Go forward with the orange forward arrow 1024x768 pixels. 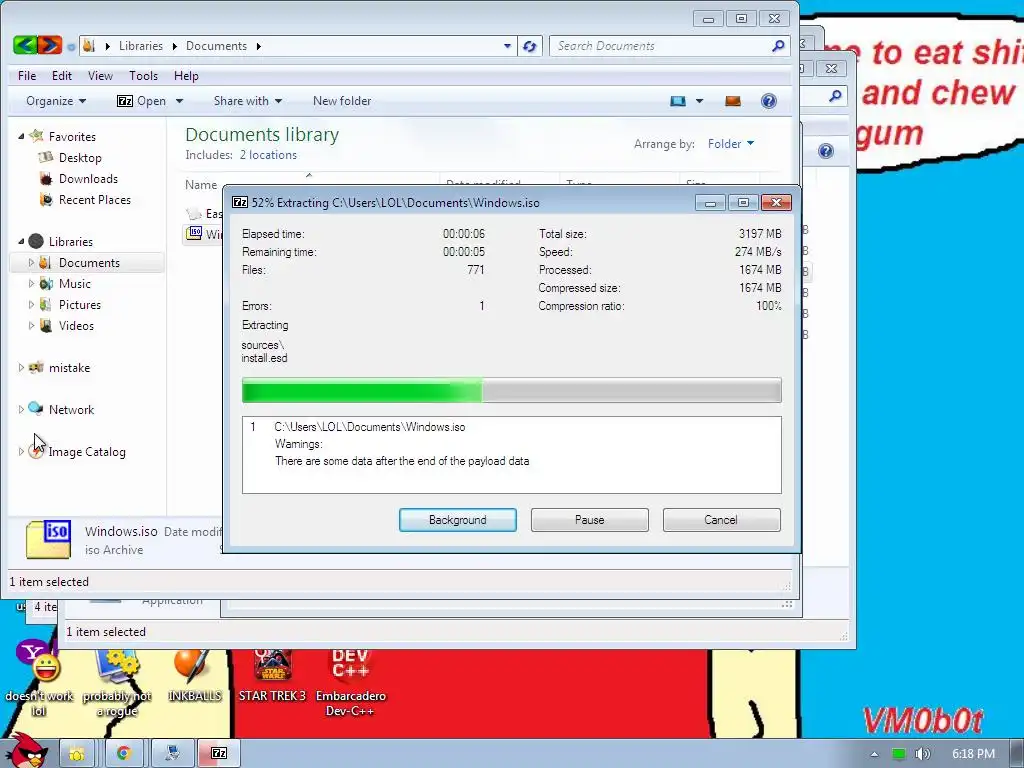point(50,45)
